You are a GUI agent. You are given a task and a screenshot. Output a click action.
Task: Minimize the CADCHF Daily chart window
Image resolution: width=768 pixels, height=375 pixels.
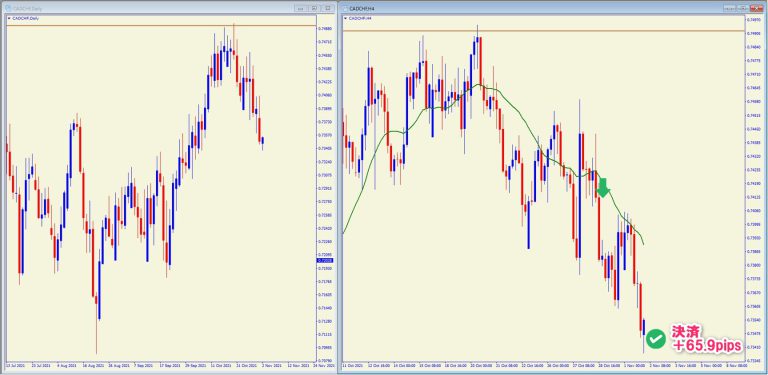tap(301, 8)
